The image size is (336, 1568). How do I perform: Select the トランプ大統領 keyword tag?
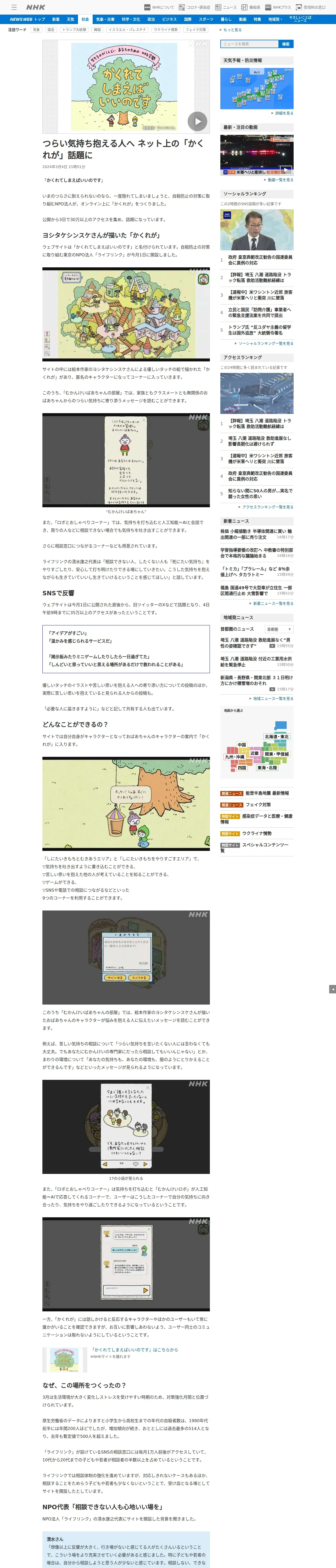click(74, 30)
